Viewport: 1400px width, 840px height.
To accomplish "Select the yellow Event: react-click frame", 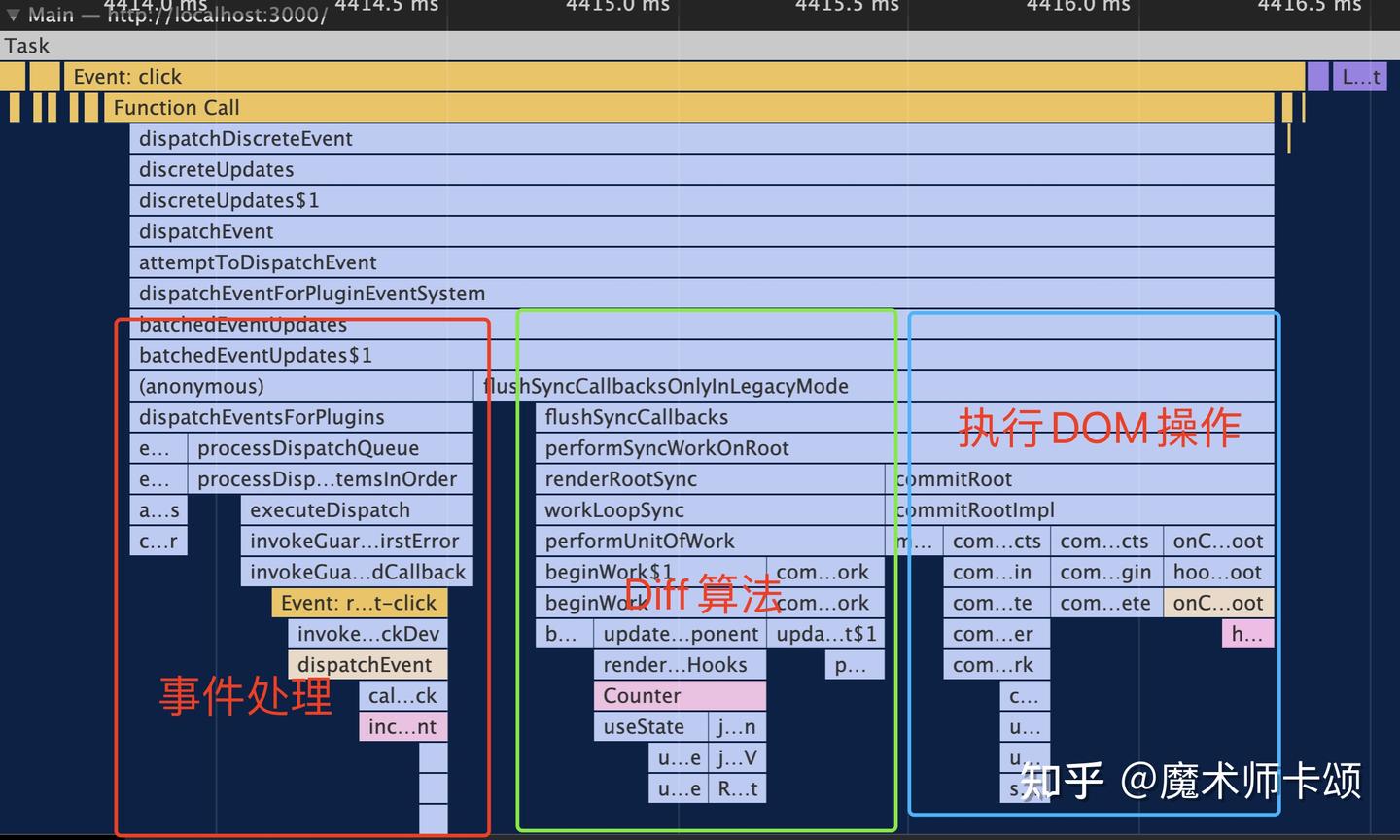I will click(359, 603).
